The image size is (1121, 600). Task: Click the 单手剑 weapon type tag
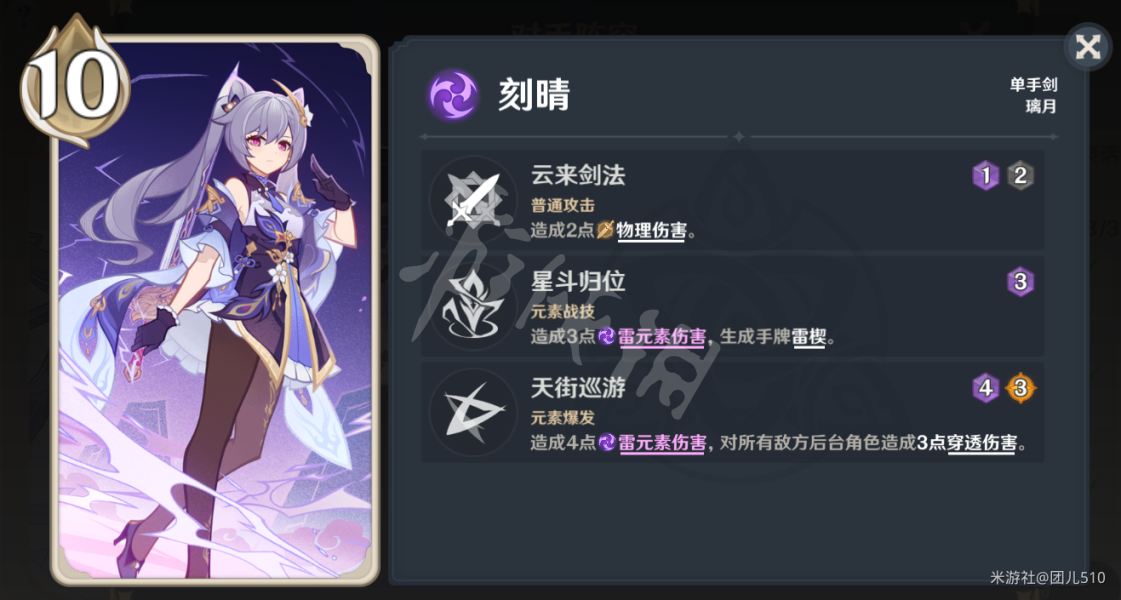(1033, 84)
